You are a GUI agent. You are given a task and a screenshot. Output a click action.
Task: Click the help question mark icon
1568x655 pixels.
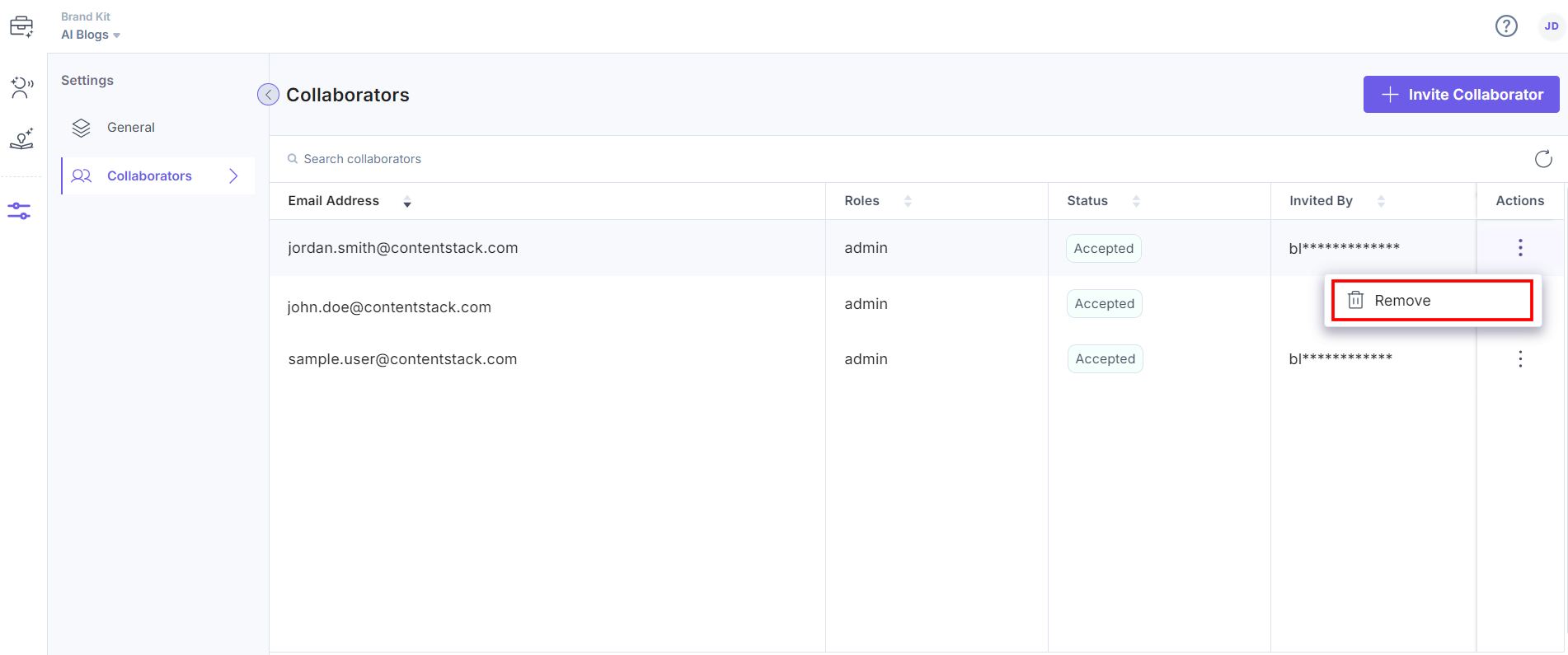[x=1506, y=26]
